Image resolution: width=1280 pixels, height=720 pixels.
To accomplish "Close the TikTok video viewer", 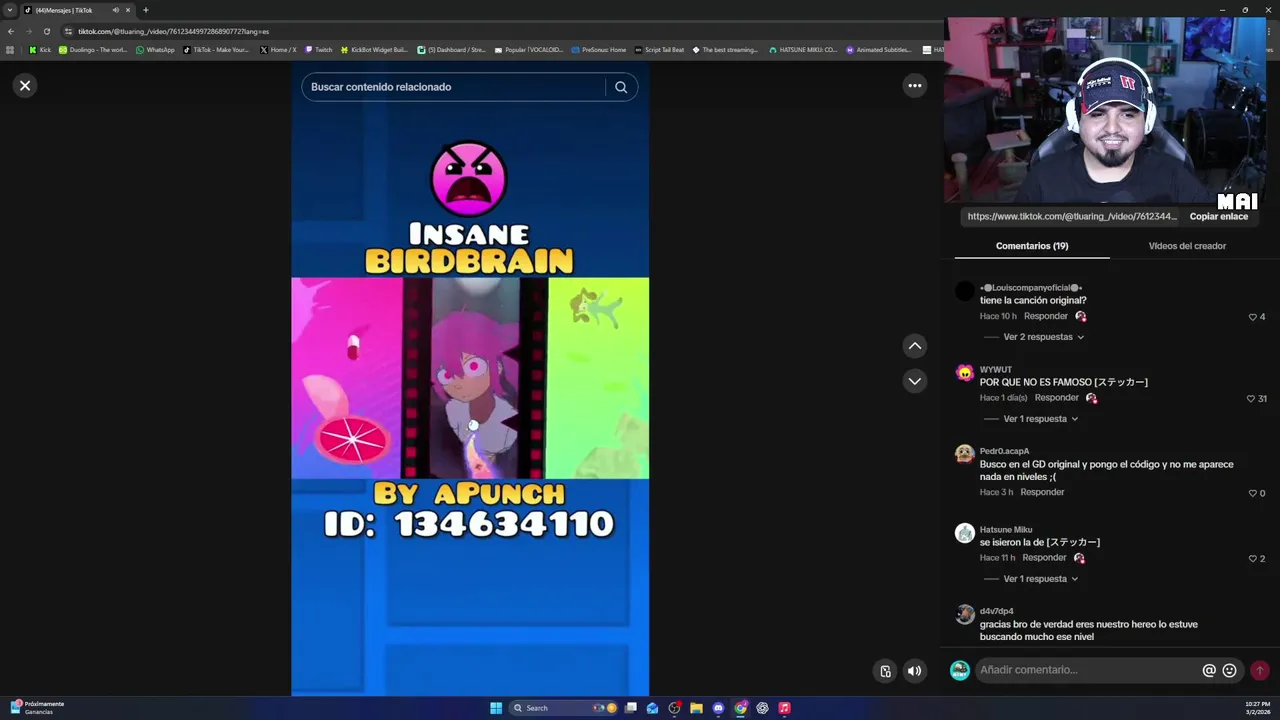I will tap(25, 86).
